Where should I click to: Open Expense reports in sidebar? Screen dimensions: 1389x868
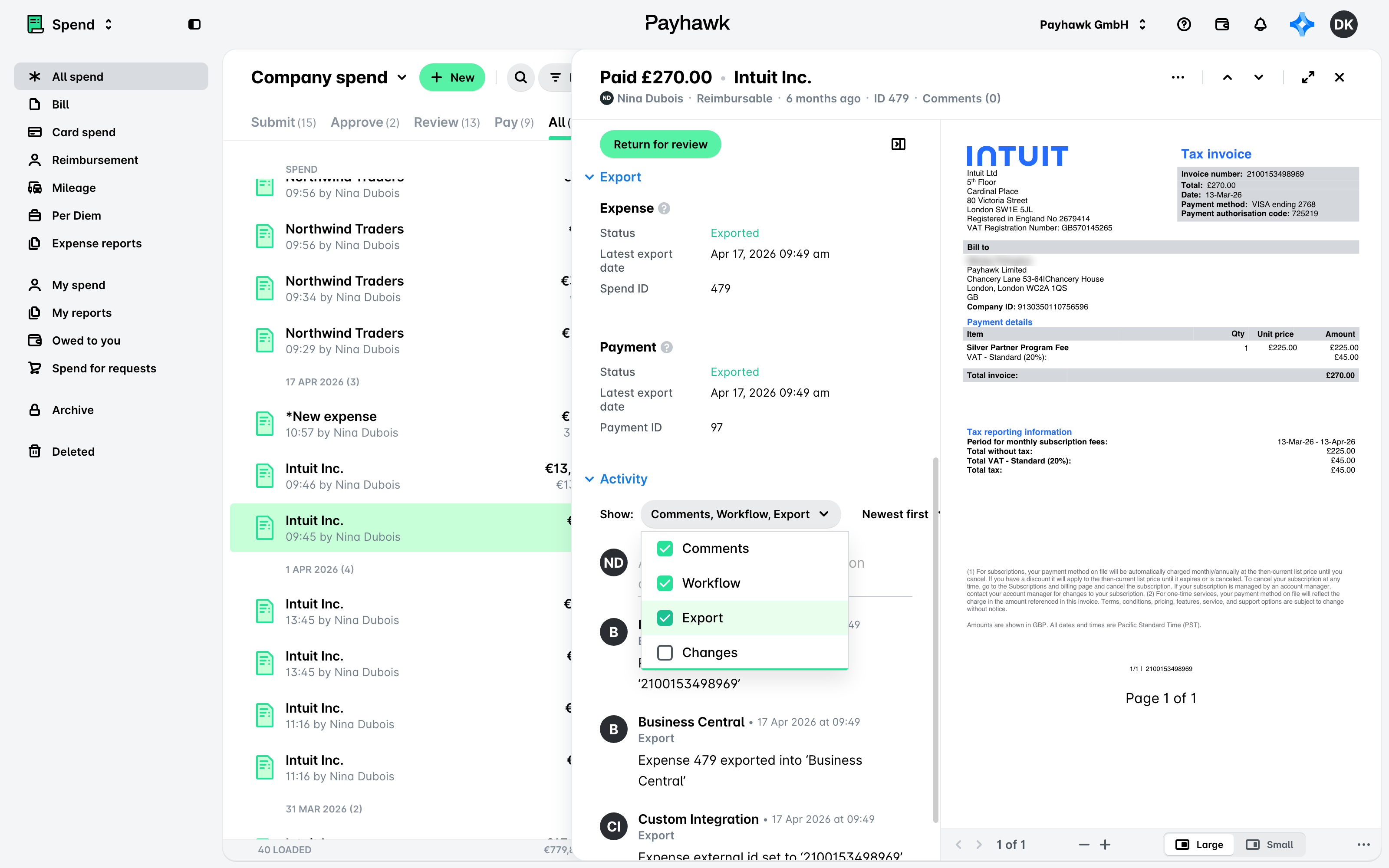click(111, 243)
